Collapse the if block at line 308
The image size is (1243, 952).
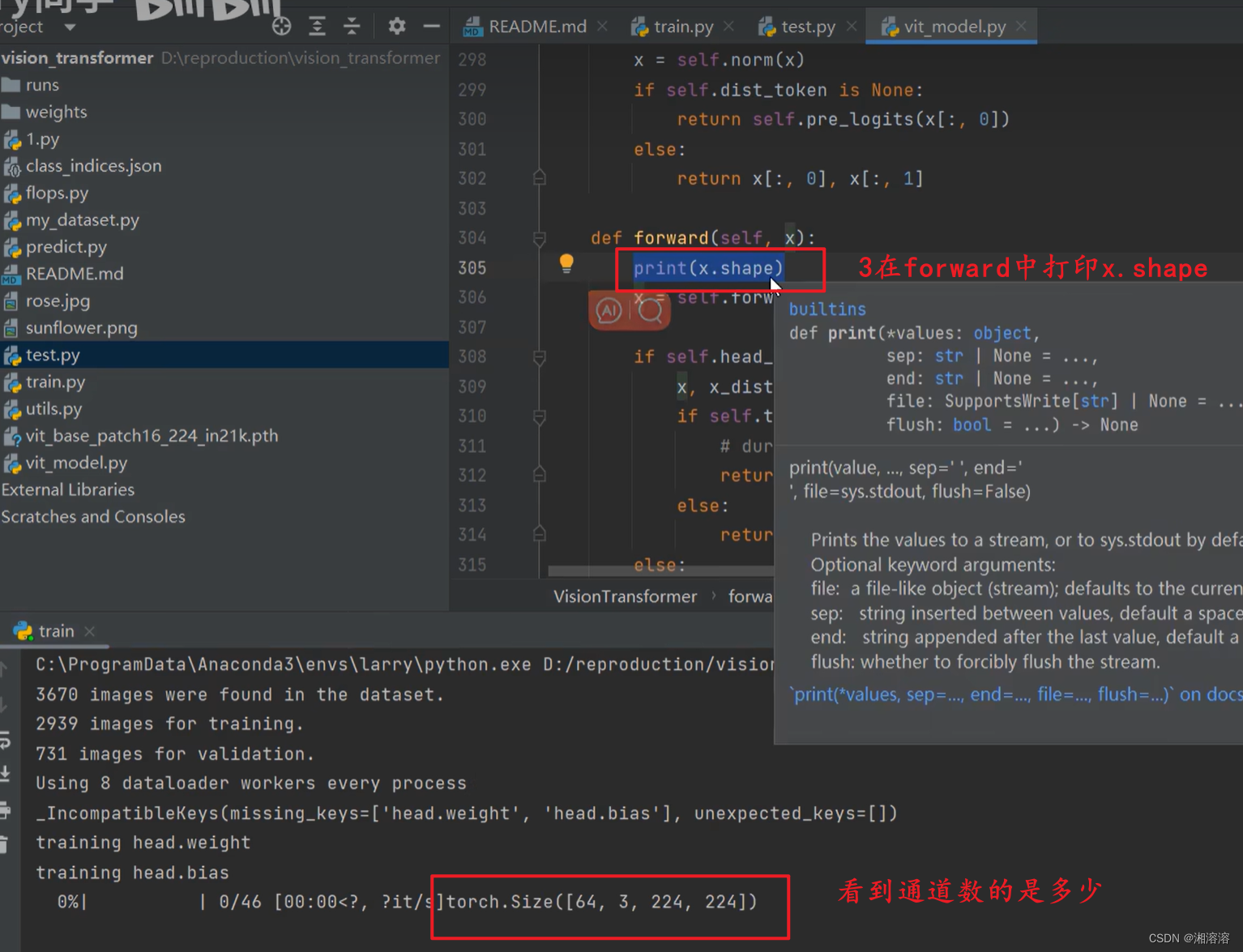point(540,356)
